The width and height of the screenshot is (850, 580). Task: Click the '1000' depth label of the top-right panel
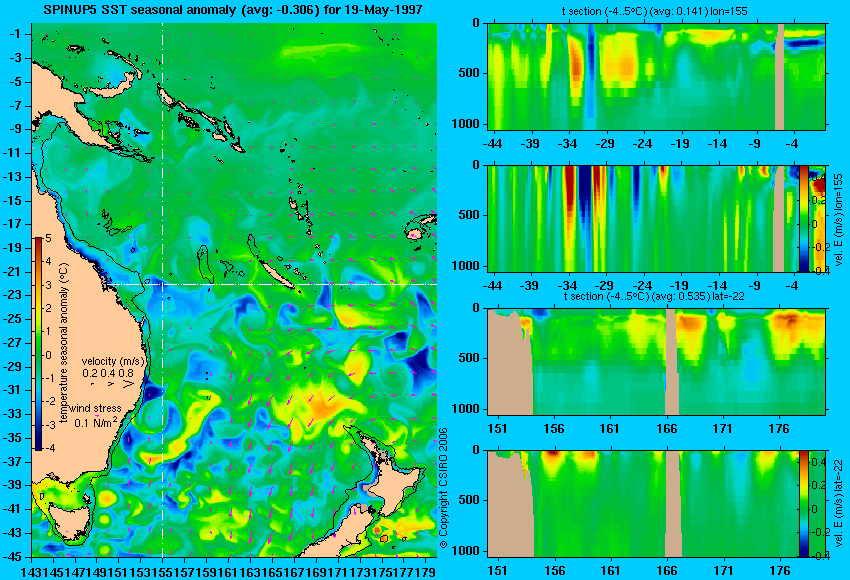[x=466, y=124]
